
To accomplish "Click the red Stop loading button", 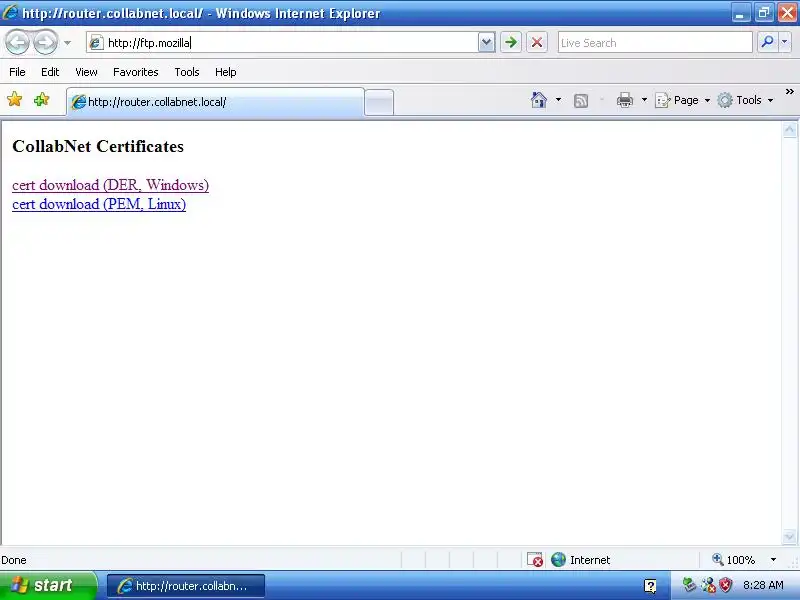I will tap(537, 43).
